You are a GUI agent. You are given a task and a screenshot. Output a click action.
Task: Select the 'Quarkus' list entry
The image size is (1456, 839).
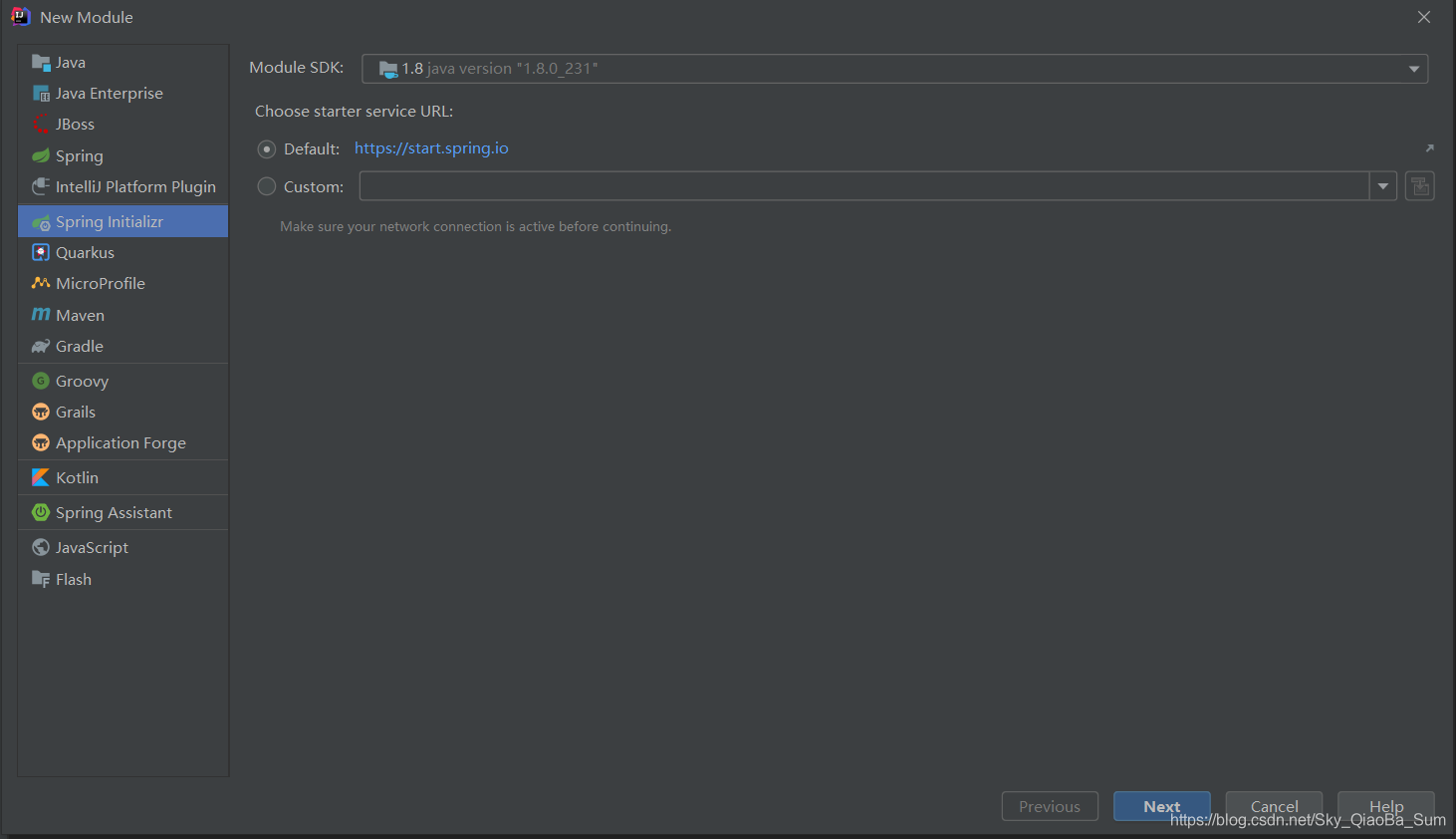pos(123,253)
